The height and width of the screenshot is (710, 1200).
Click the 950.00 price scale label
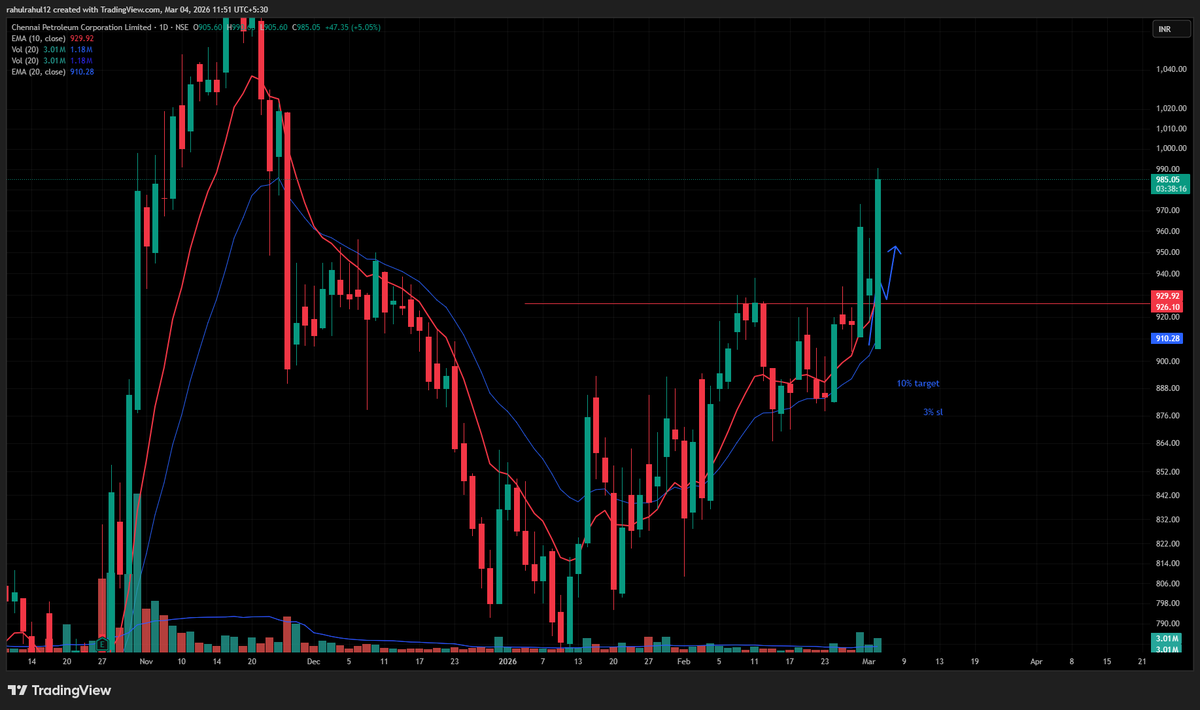click(x=1168, y=252)
